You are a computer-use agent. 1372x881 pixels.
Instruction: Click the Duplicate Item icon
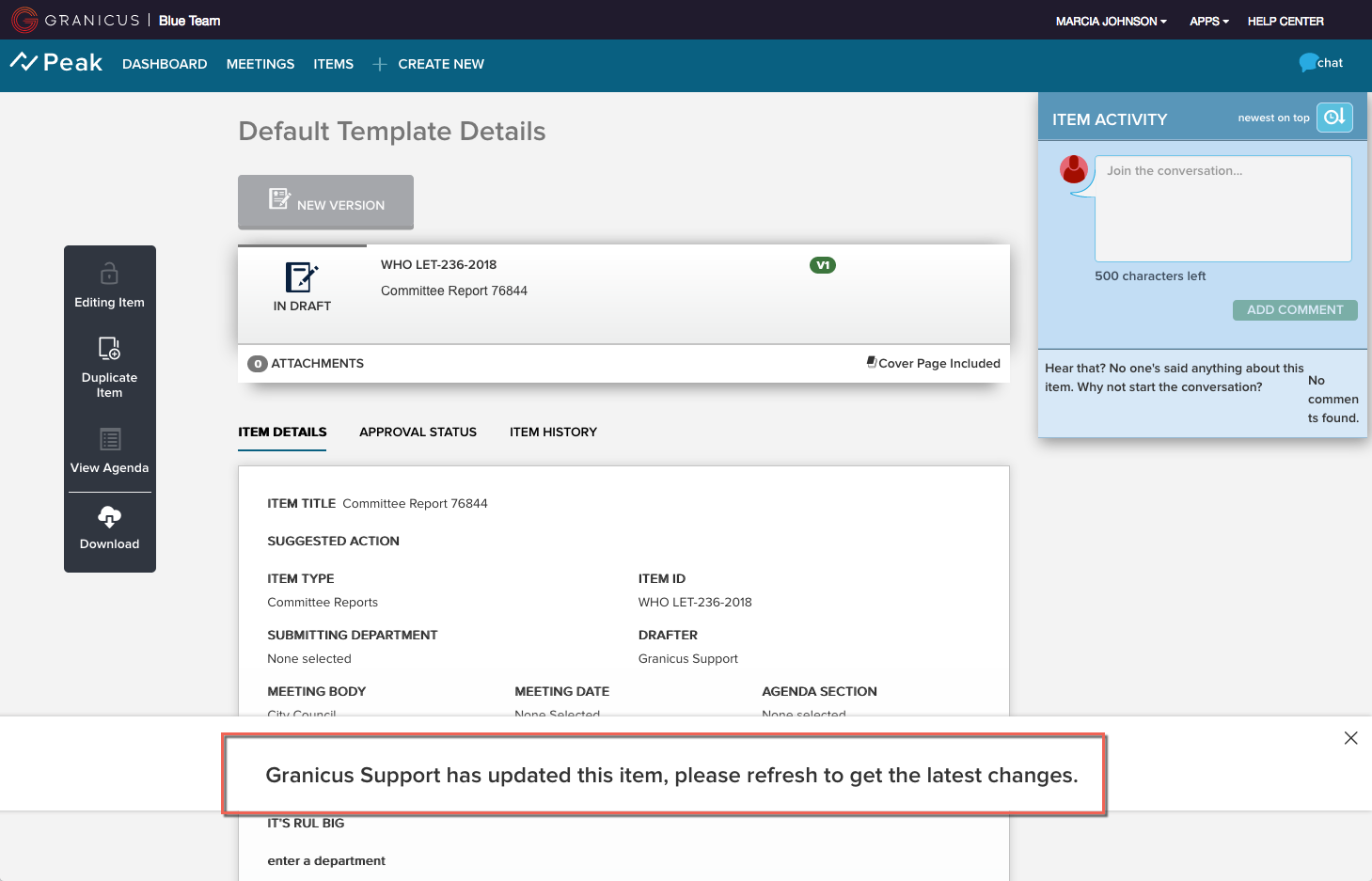pos(109,349)
